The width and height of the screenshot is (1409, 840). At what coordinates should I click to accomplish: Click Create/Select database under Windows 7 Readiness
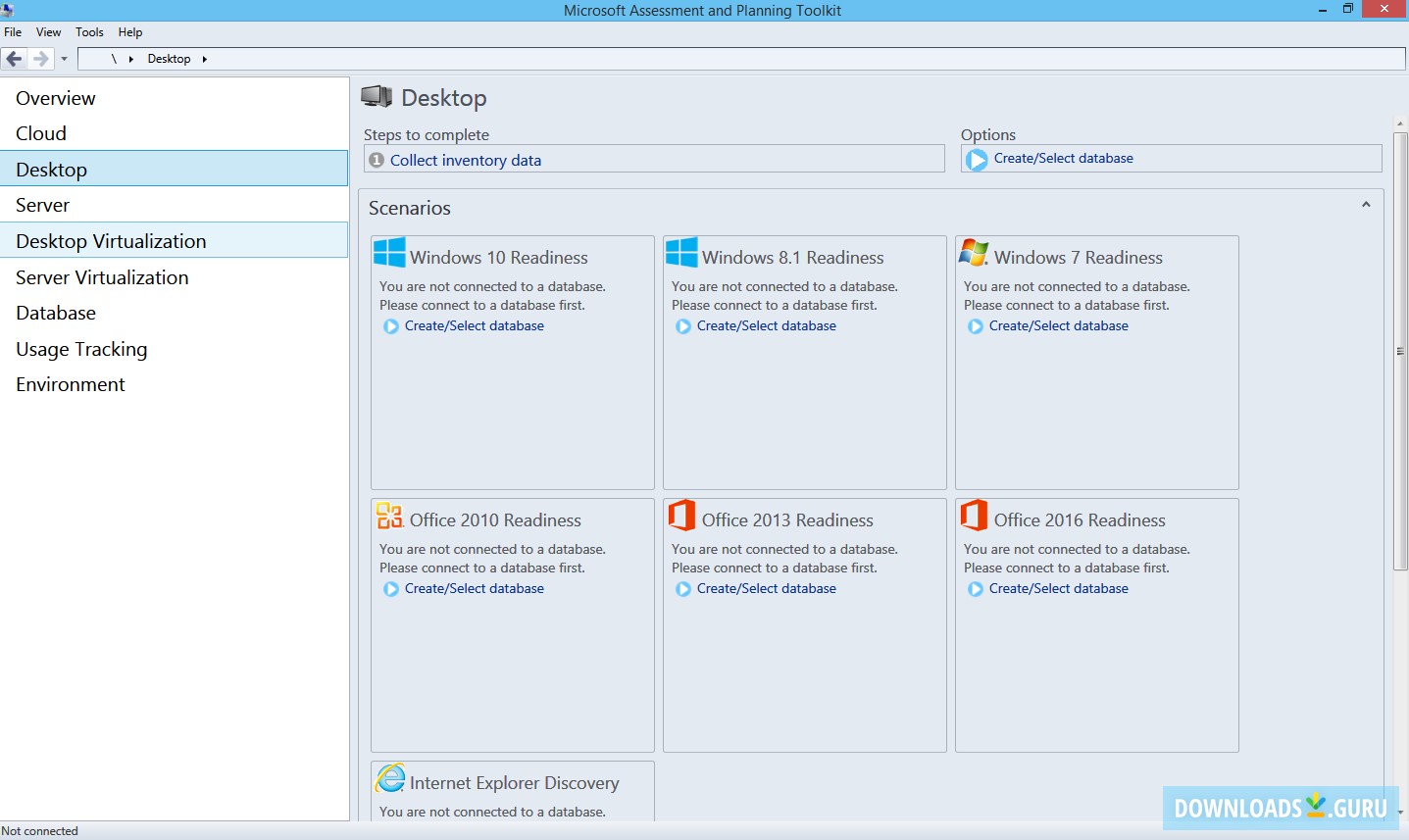[1059, 325]
